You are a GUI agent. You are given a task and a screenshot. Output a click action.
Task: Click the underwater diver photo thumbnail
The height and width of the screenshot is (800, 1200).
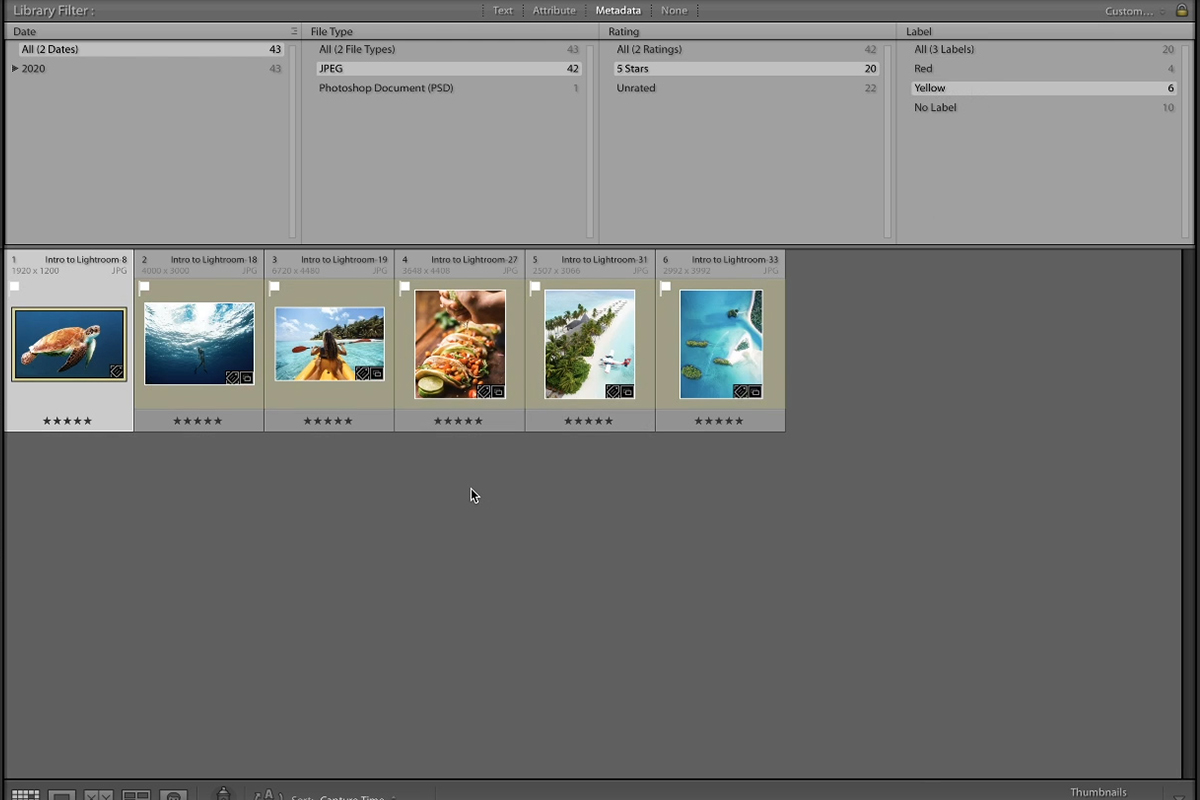click(199, 343)
